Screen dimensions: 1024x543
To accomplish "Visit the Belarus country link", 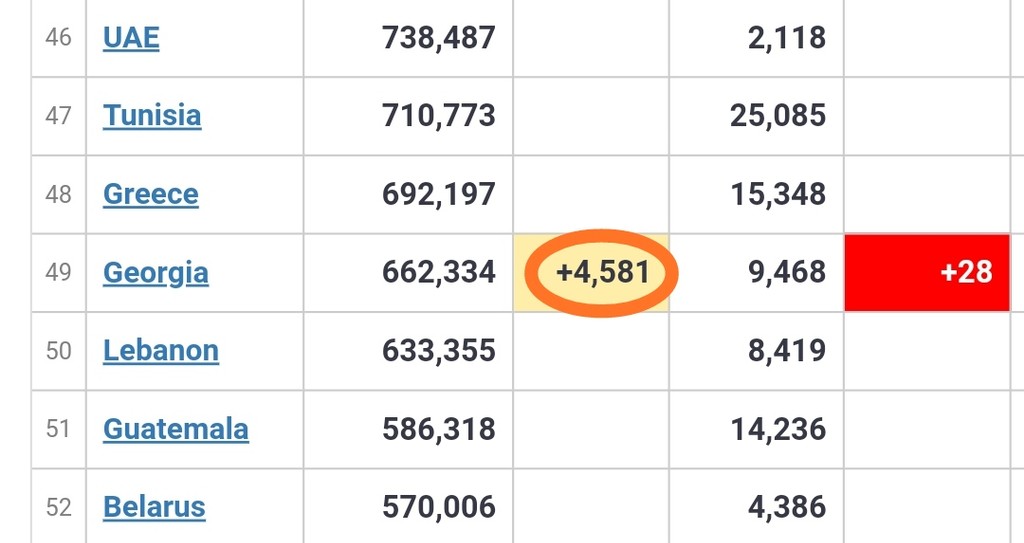I will (154, 507).
